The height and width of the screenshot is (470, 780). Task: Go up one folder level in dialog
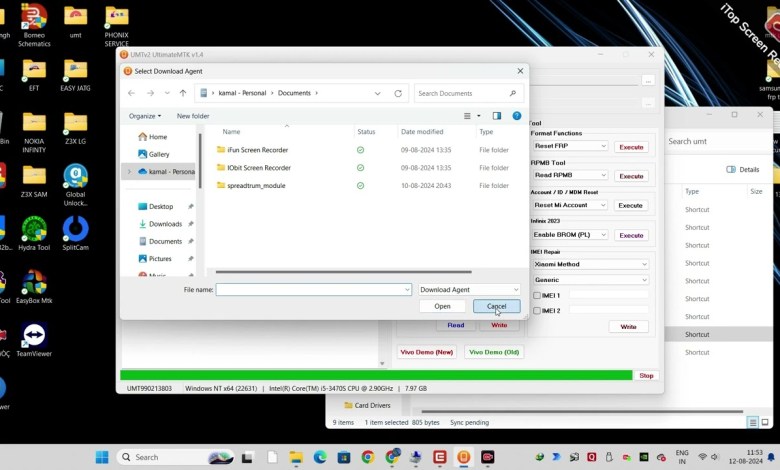pos(183,93)
